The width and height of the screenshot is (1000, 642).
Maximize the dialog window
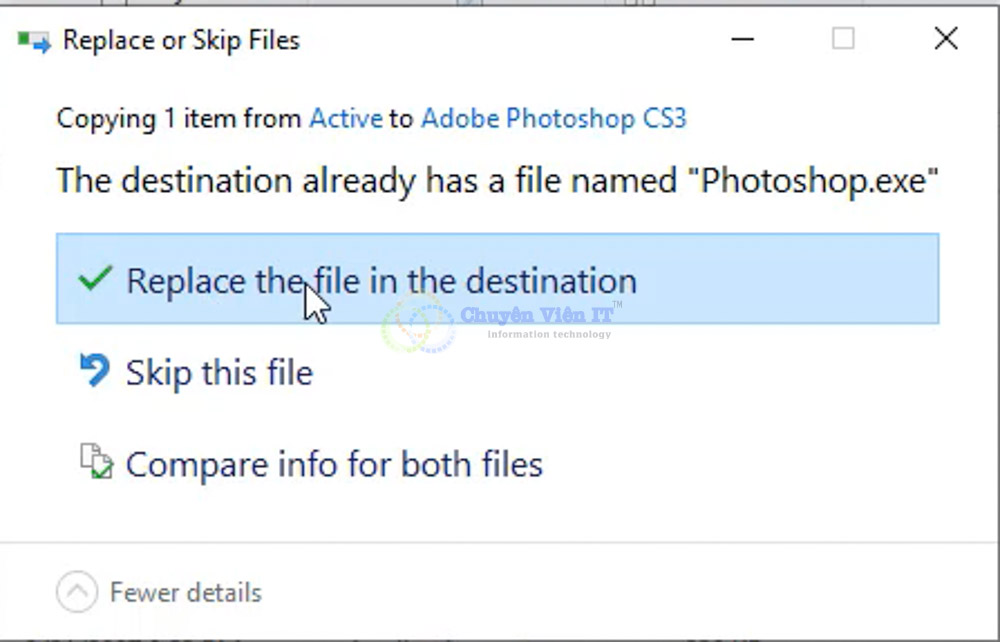(x=843, y=39)
